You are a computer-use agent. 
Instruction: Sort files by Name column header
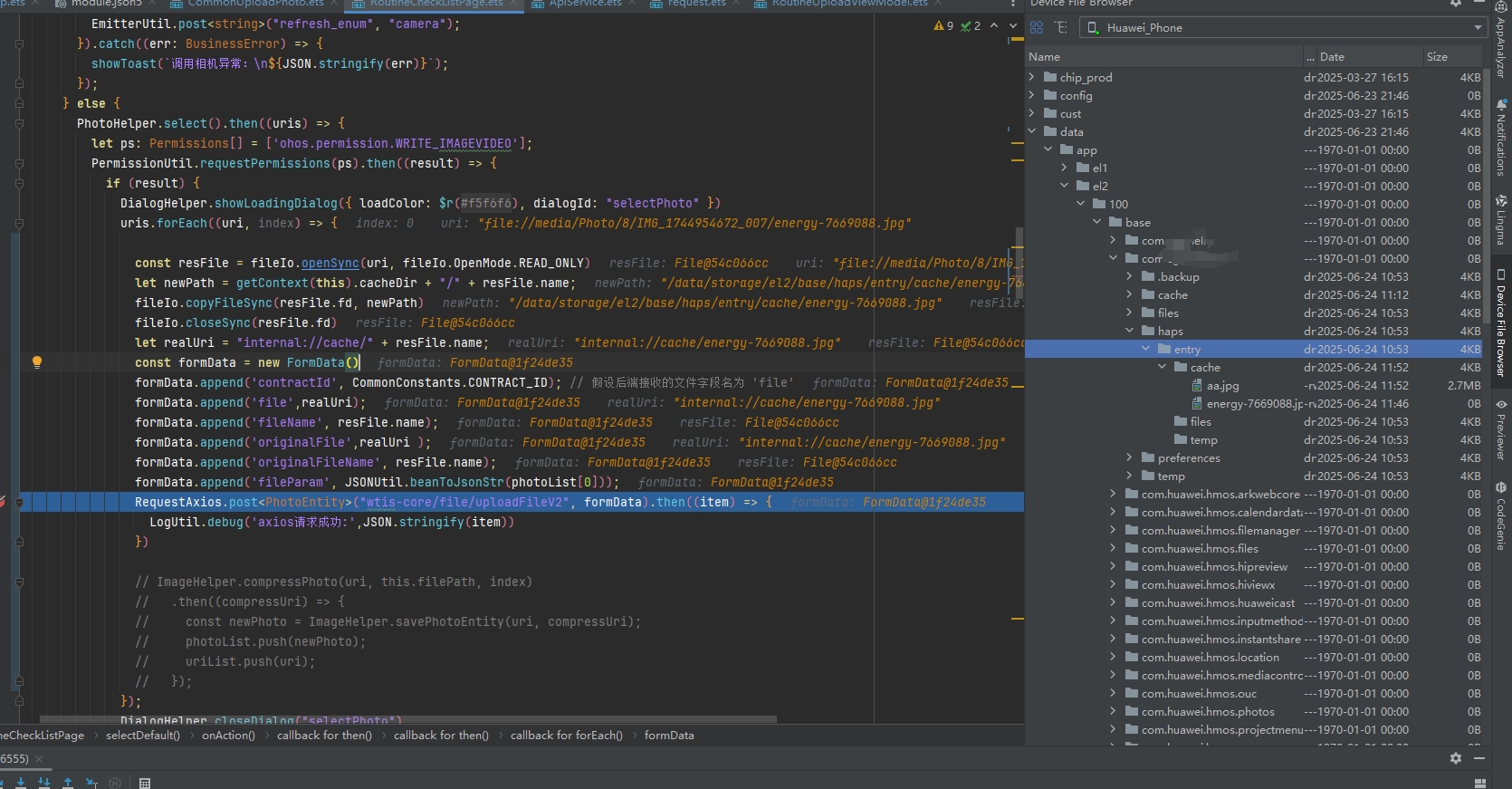click(x=1164, y=57)
